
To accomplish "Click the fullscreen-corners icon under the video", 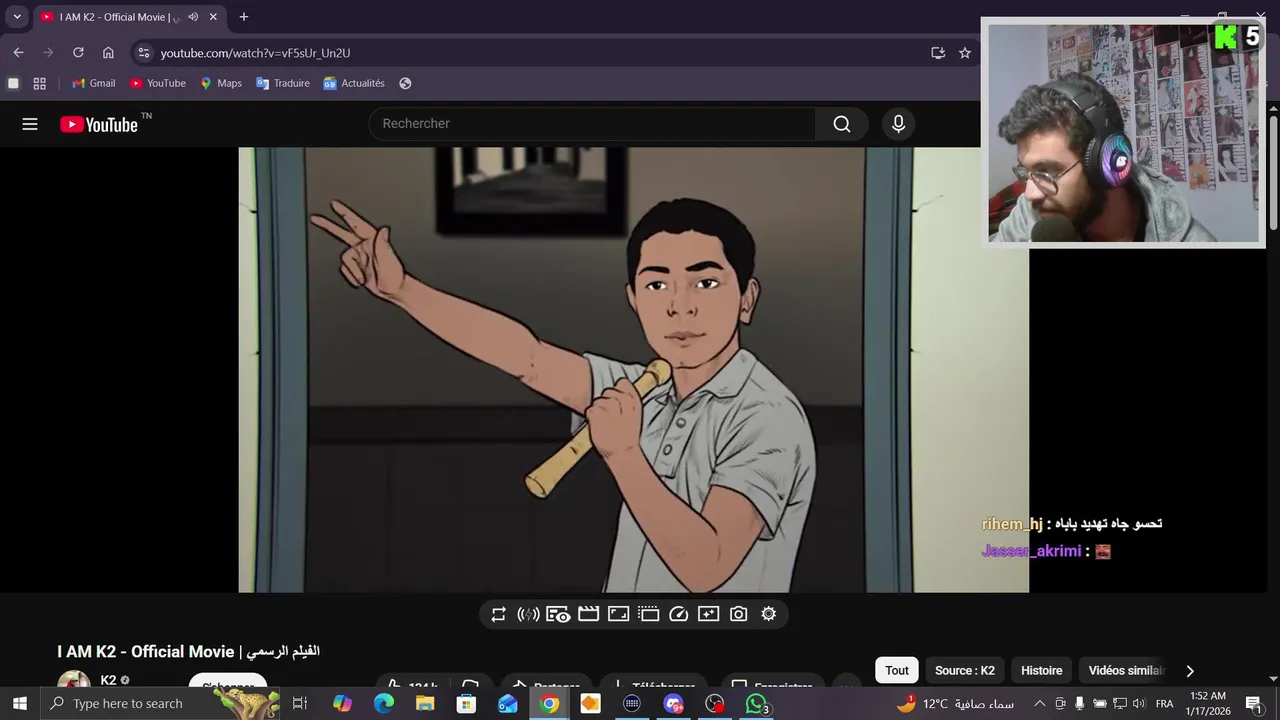I will [x=618, y=614].
